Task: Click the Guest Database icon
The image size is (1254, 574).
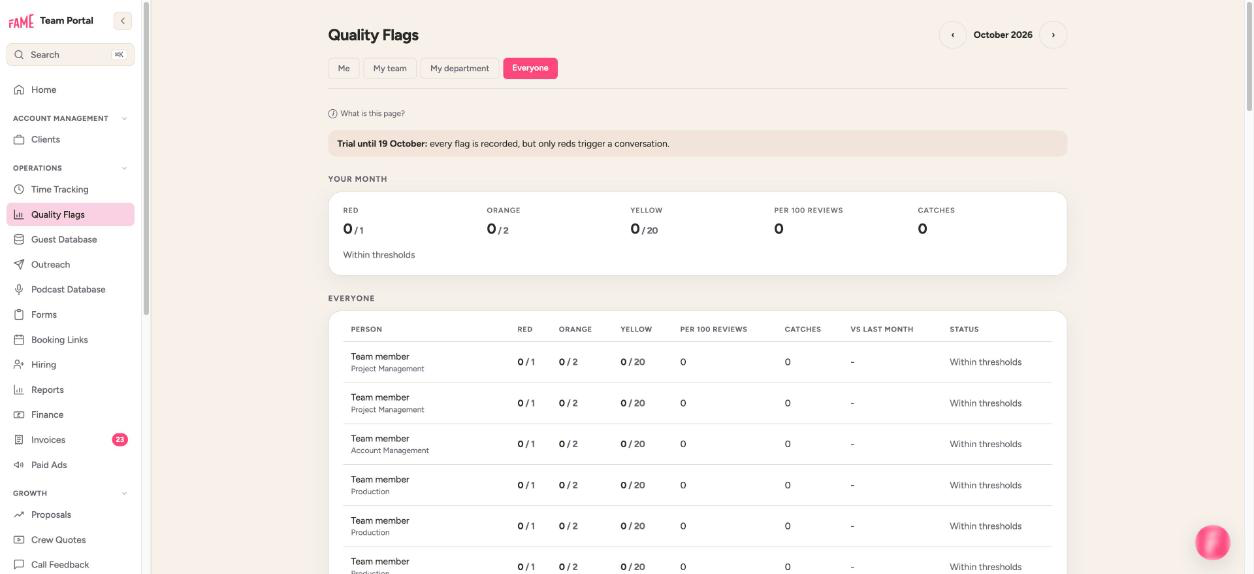Action: pos(19,240)
